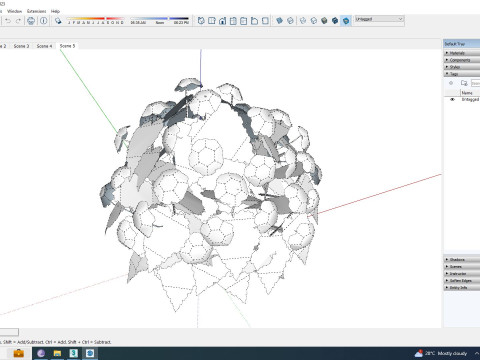480x360 pixels.
Task: Show hidden icons with the tray chevron
Action: (477, 353)
